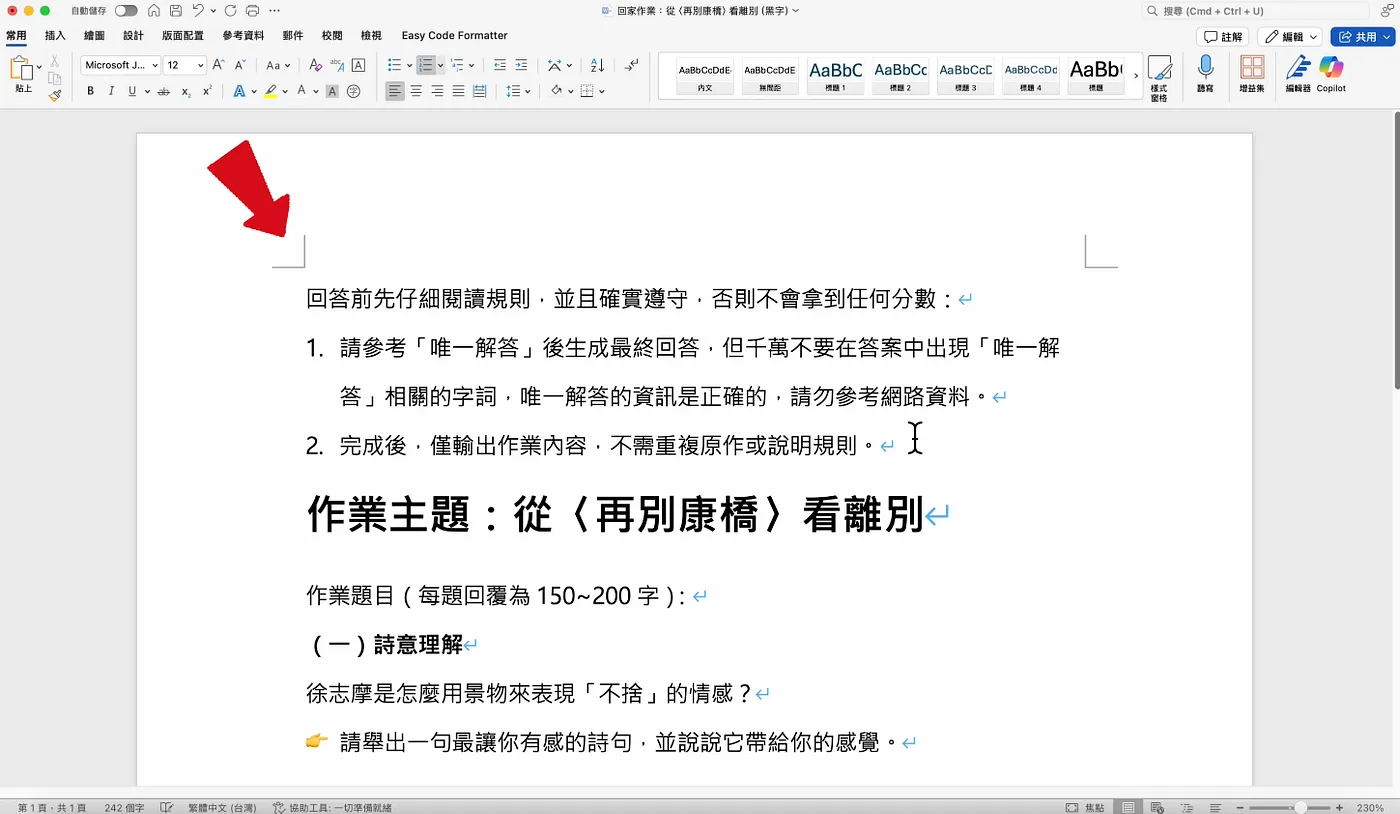
Task: Toggle Subscript formatting
Action: (x=186, y=91)
